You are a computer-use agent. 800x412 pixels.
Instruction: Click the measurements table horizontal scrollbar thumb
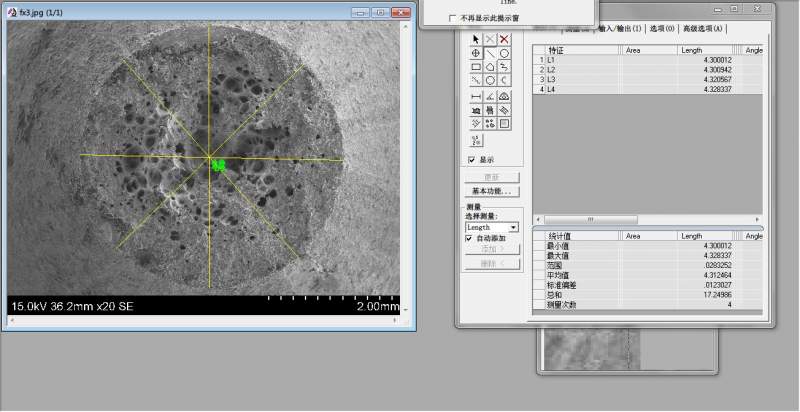(x=591, y=219)
